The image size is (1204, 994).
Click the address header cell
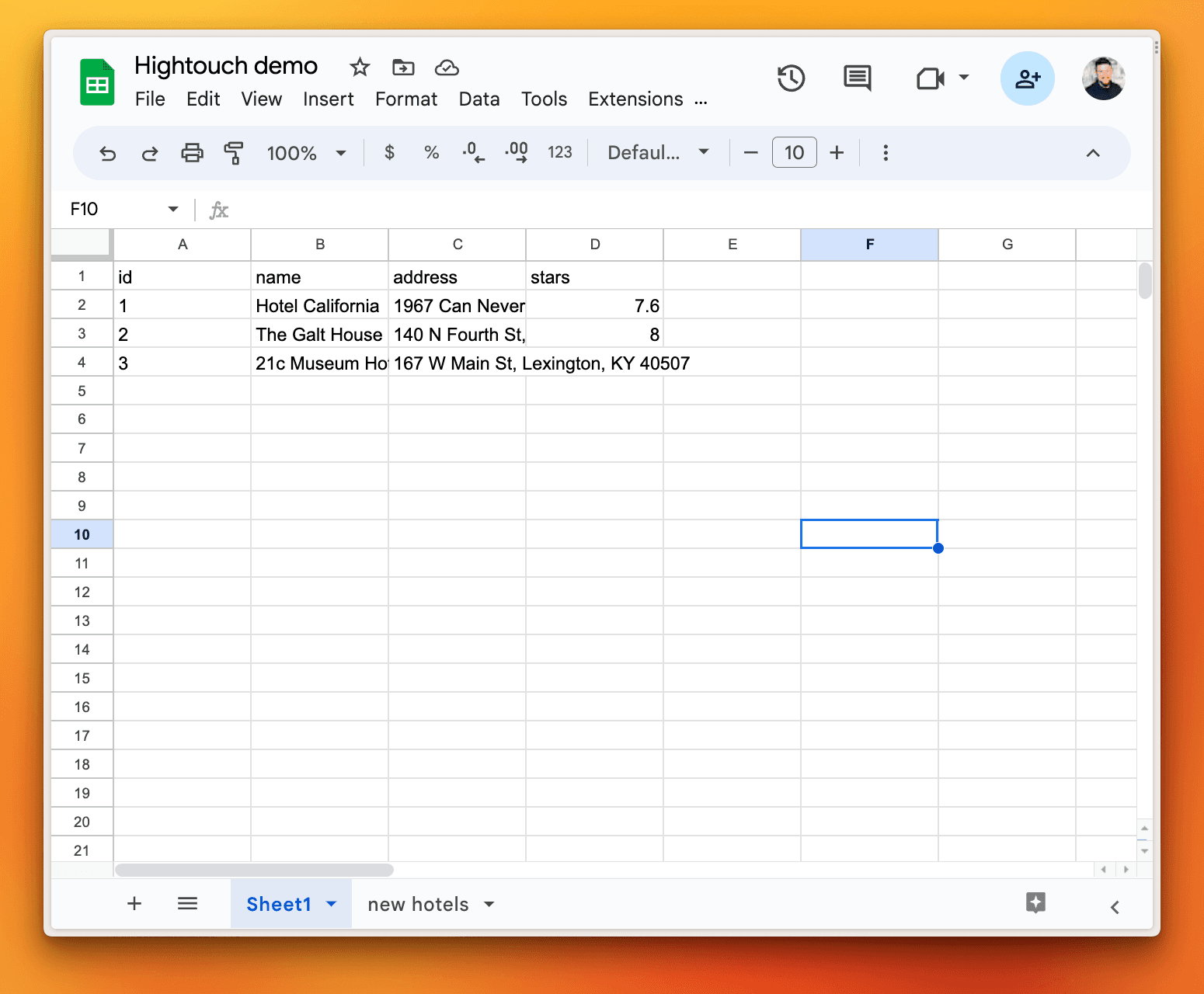(x=457, y=276)
